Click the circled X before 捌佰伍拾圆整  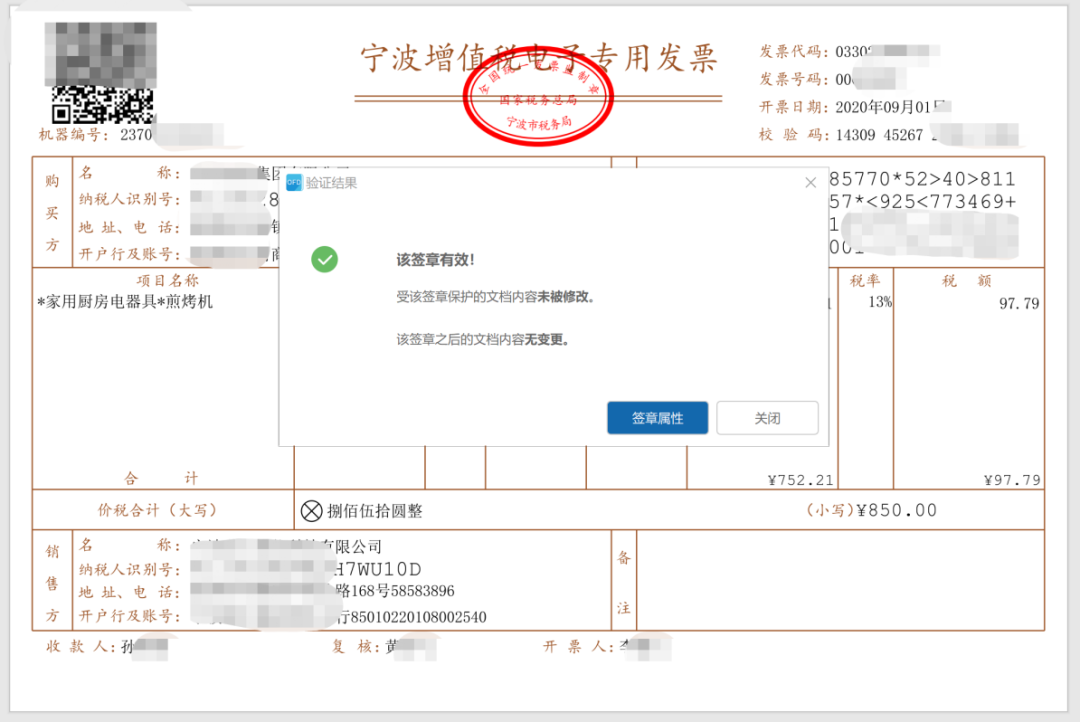[312, 511]
